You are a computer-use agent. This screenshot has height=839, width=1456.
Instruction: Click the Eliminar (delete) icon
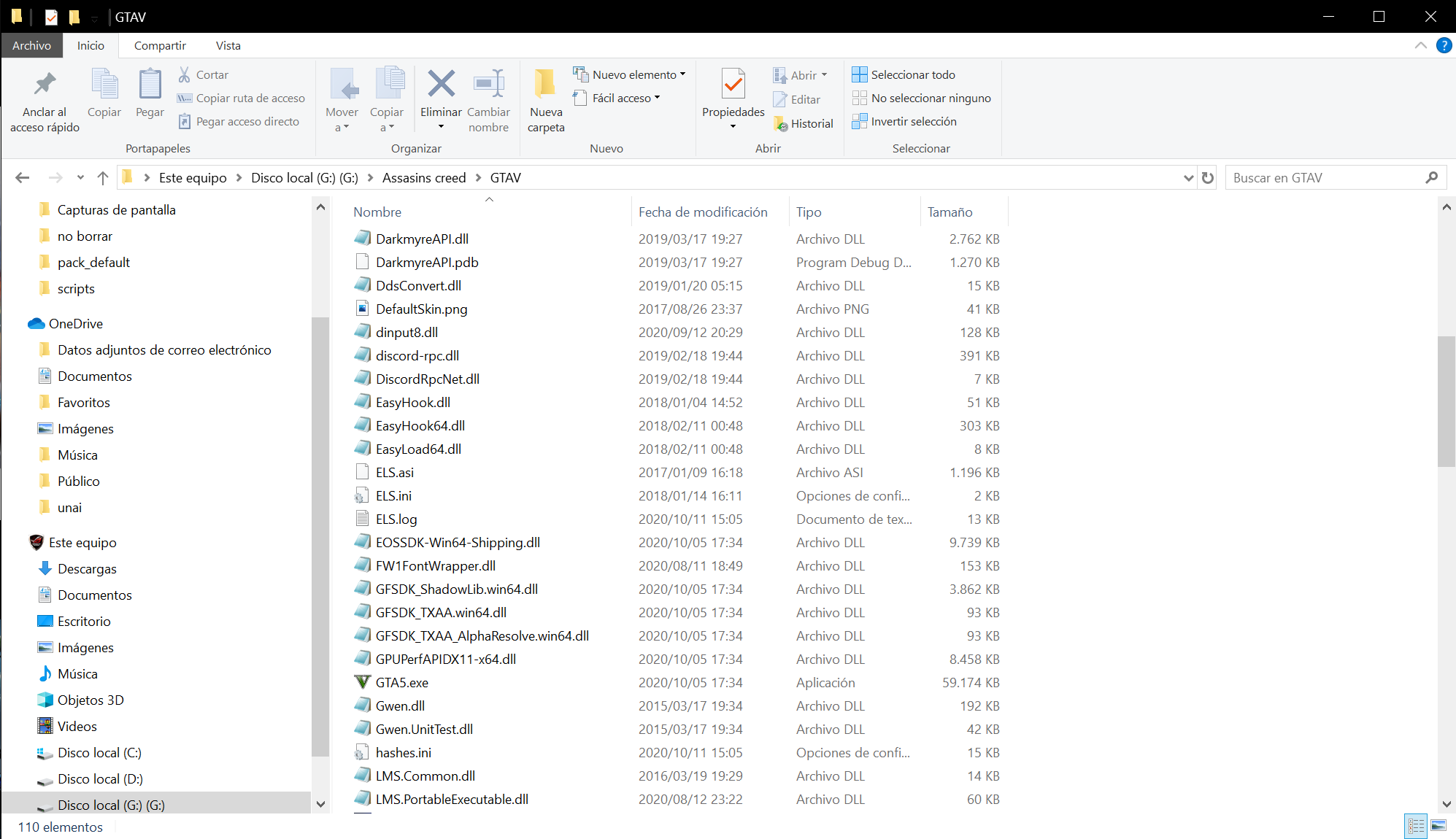point(441,85)
